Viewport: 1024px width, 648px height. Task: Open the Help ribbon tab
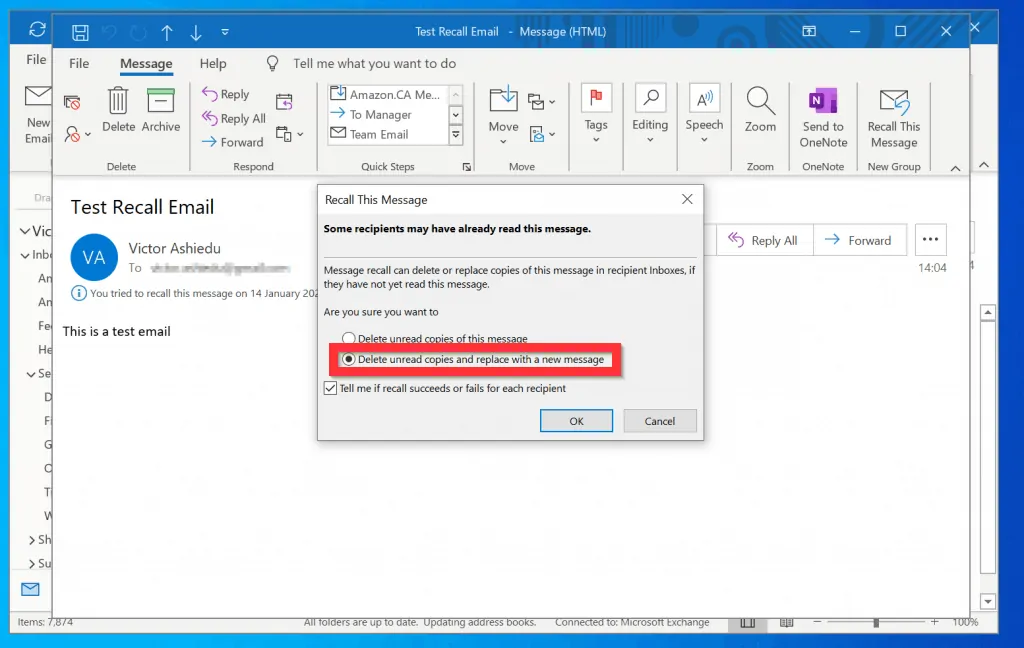click(x=213, y=63)
